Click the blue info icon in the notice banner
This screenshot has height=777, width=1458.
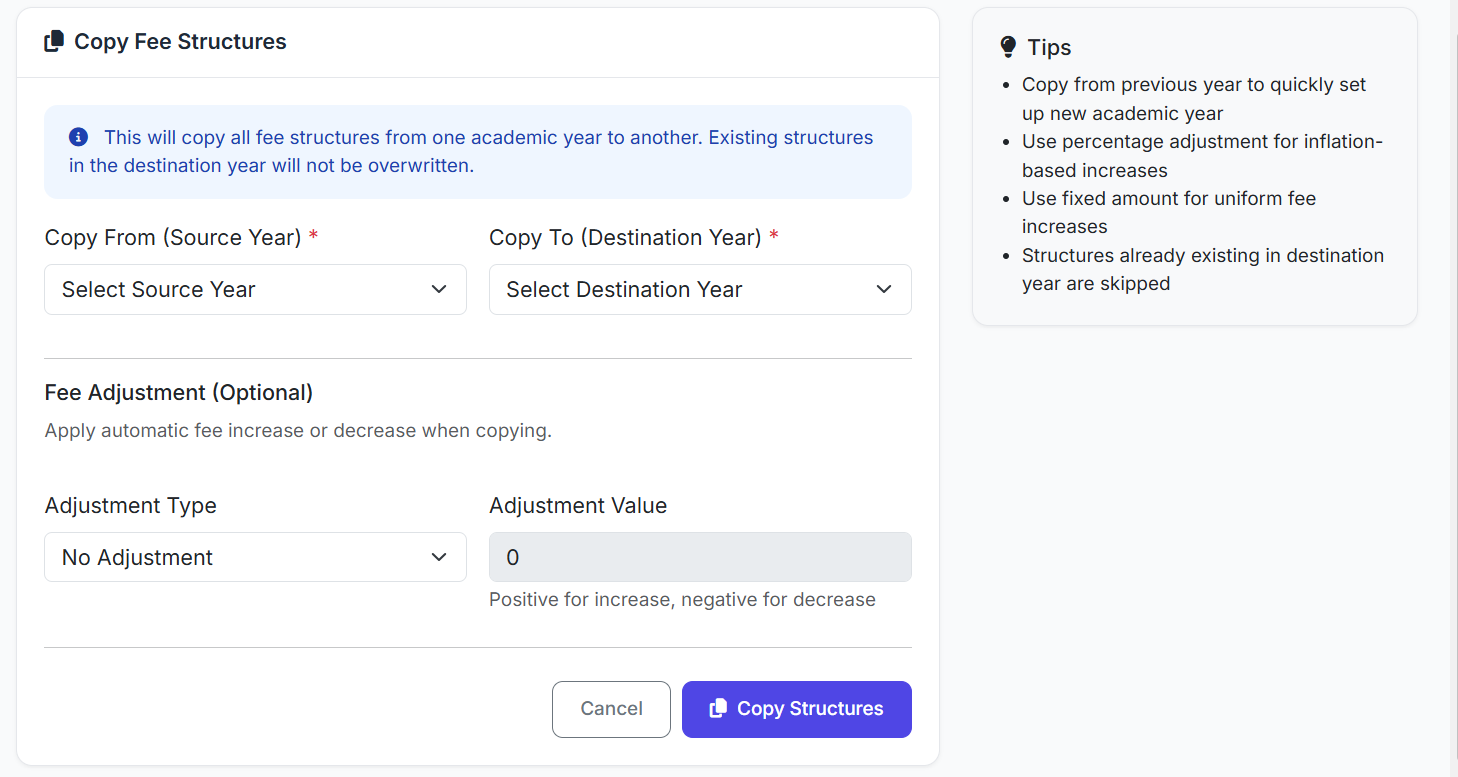coord(78,137)
